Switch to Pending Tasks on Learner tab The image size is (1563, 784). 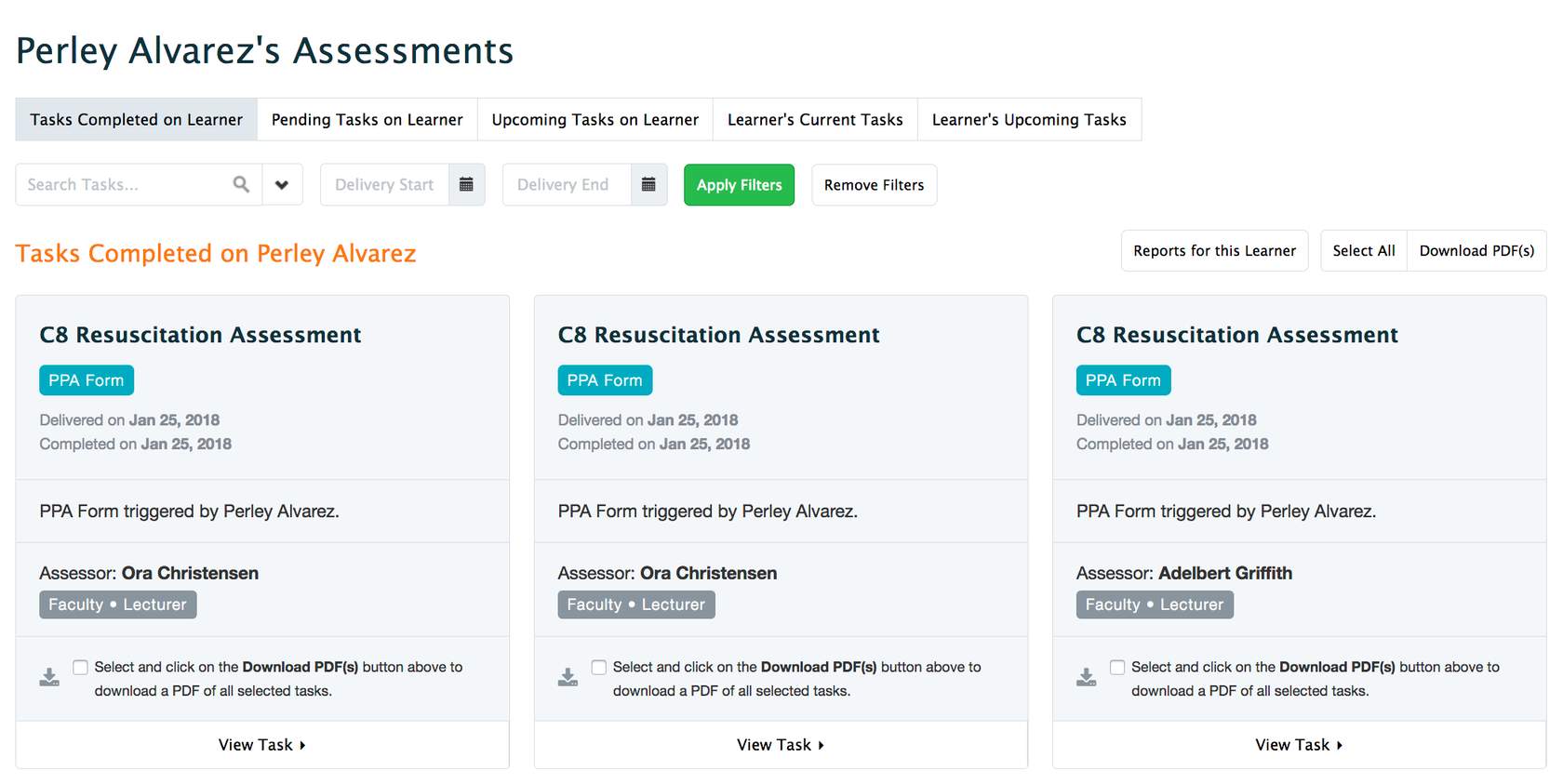tap(367, 120)
